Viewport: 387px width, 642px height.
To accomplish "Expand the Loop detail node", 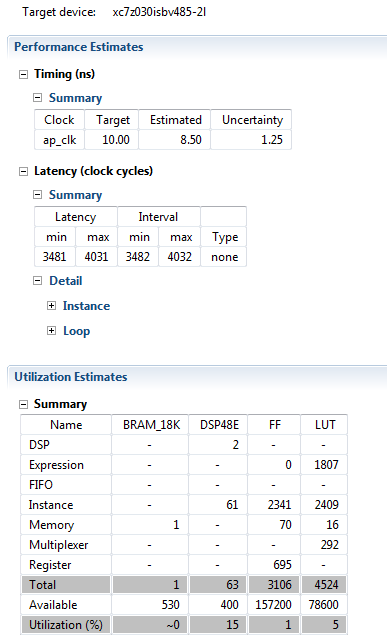I will click(x=52, y=331).
